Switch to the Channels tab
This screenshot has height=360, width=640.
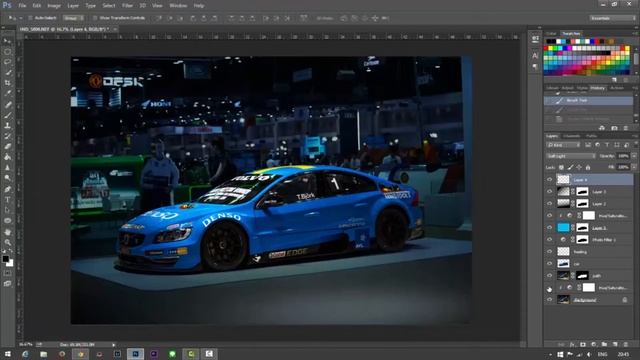tap(571, 136)
